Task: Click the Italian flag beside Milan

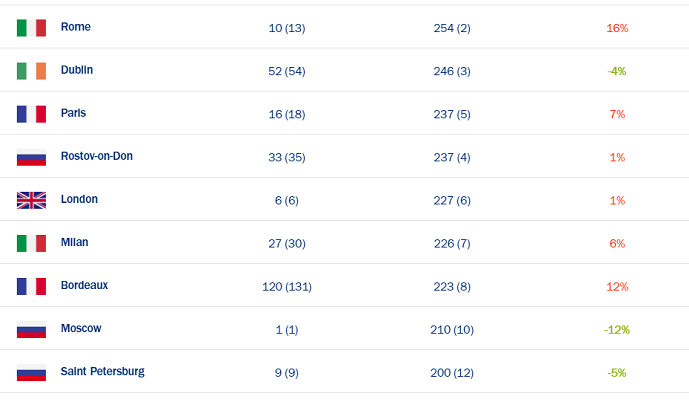Action: pos(31,243)
